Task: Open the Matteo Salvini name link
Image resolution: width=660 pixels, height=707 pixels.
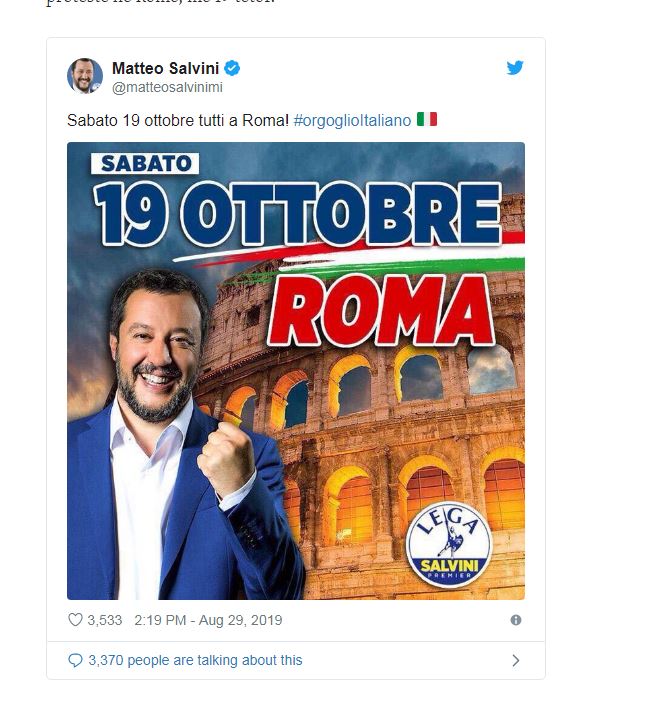Action: tap(165, 68)
